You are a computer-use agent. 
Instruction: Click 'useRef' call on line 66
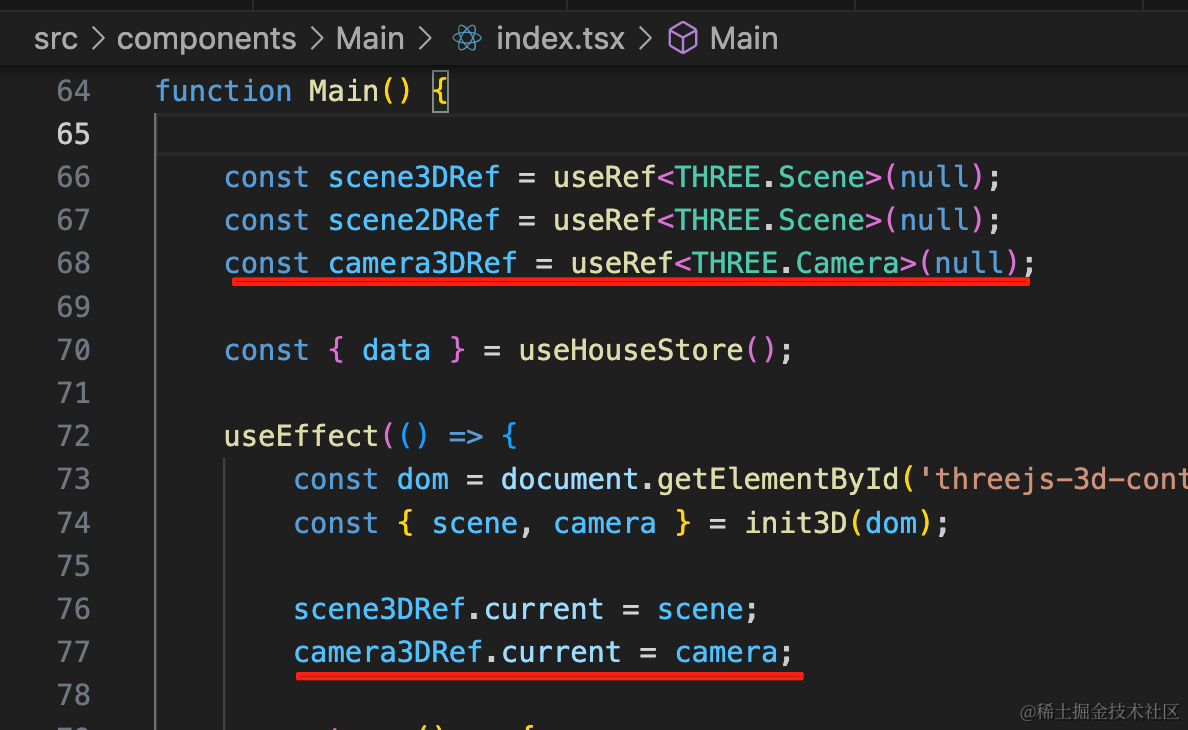coord(604,178)
